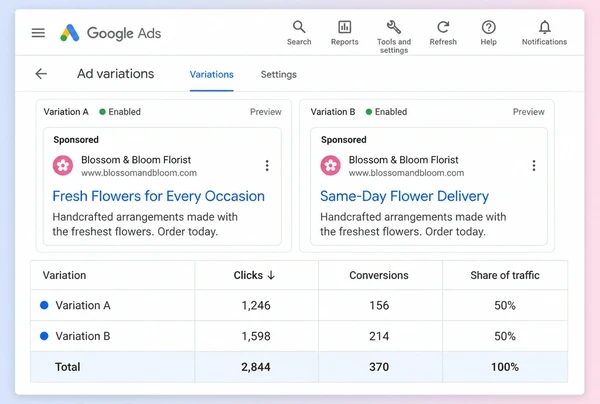The image size is (600, 404).
Task: Click the blue dot beside Variation B row
Action: (44, 336)
